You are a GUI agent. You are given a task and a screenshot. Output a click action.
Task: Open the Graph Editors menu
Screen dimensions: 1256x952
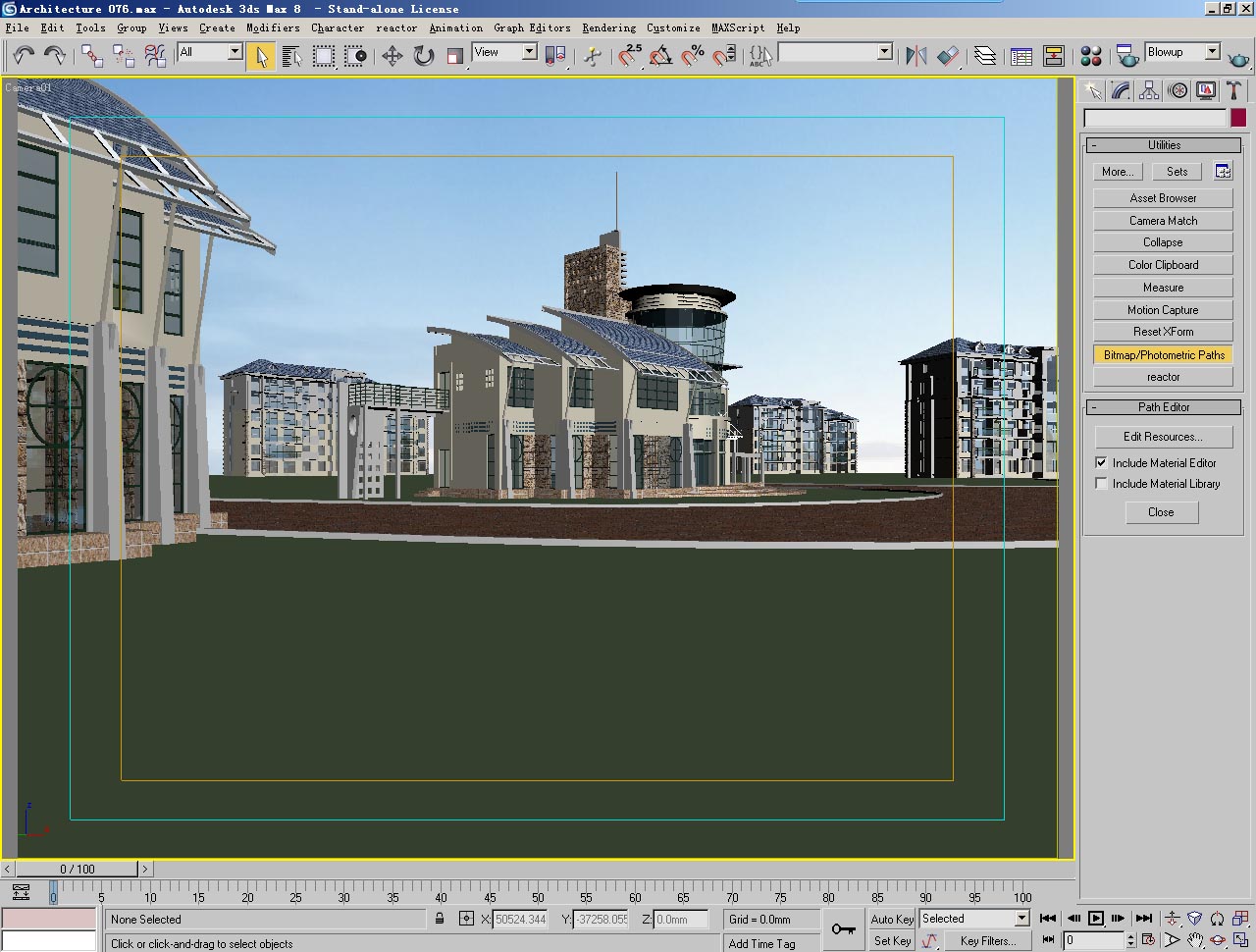[x=532, y=27]
